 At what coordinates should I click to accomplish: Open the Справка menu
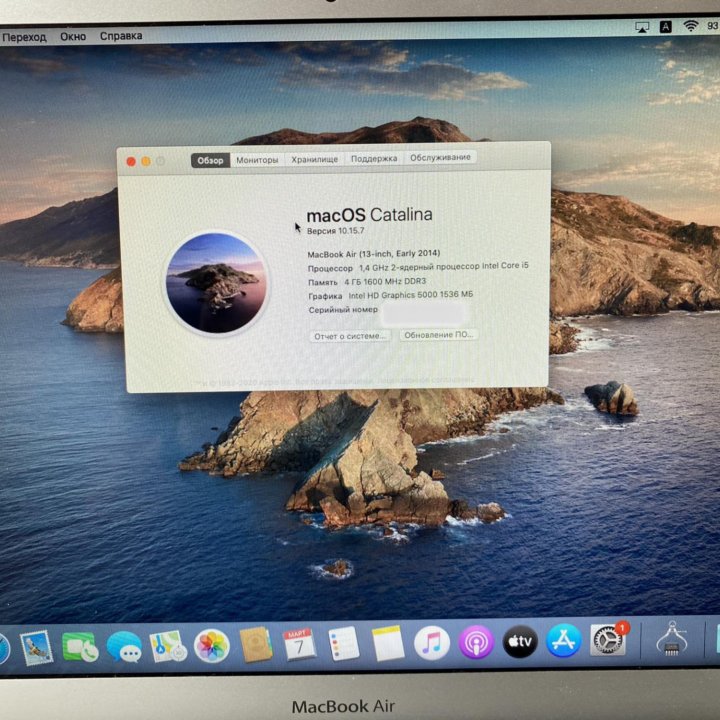[121, 36]
